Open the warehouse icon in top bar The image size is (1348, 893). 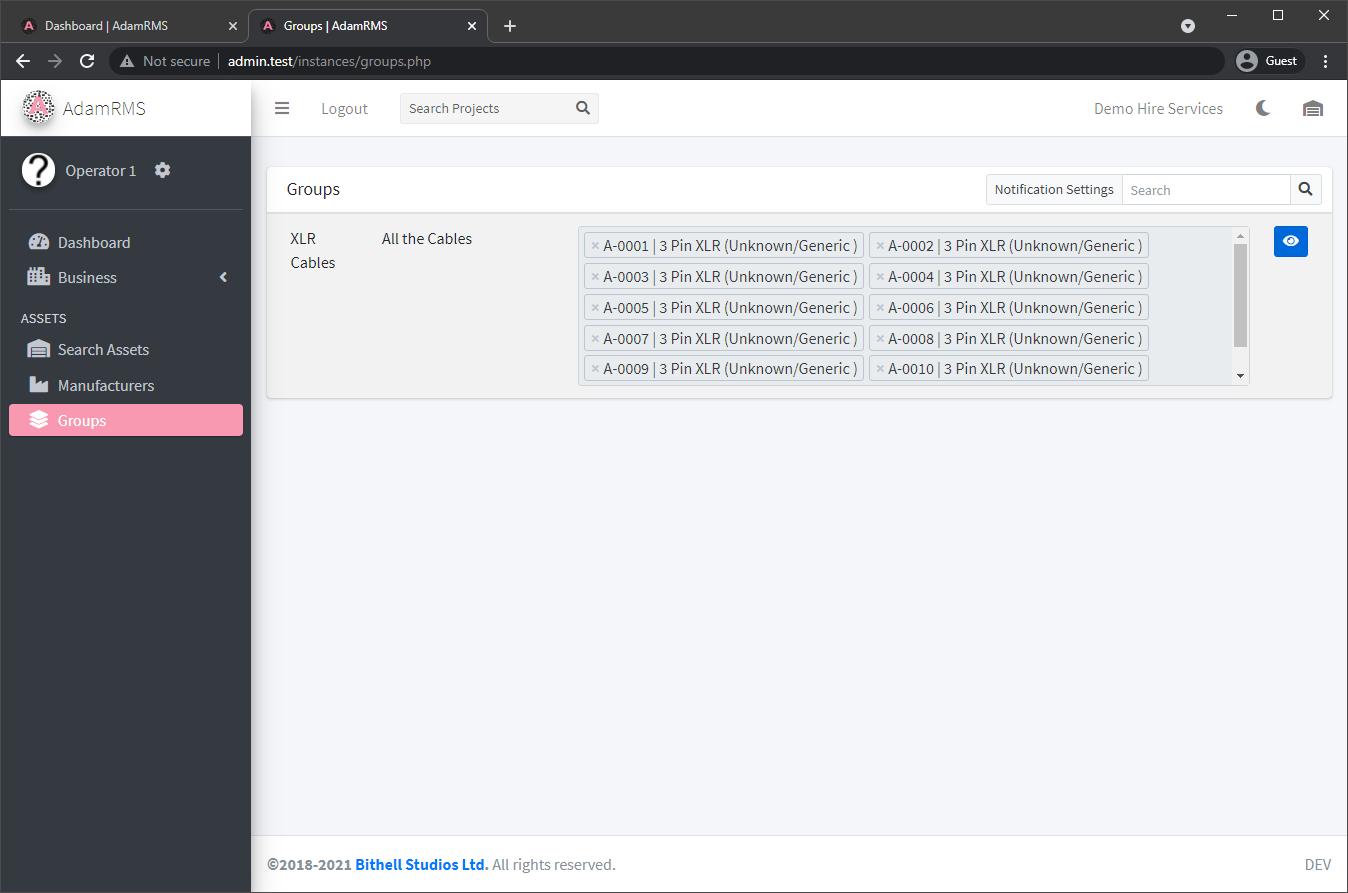click(1312, 109)
